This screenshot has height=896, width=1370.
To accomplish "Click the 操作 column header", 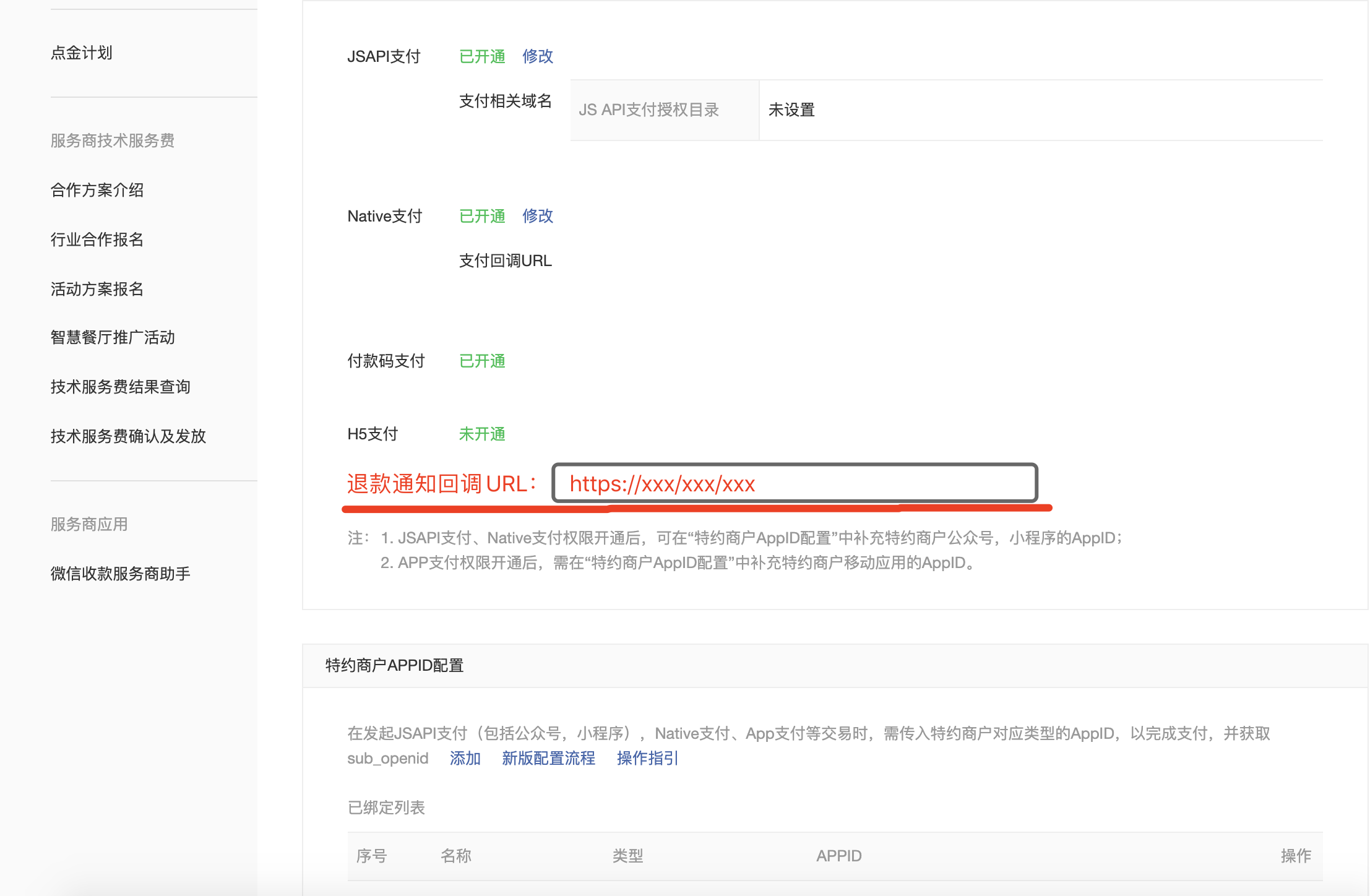I will (1295, 856).
